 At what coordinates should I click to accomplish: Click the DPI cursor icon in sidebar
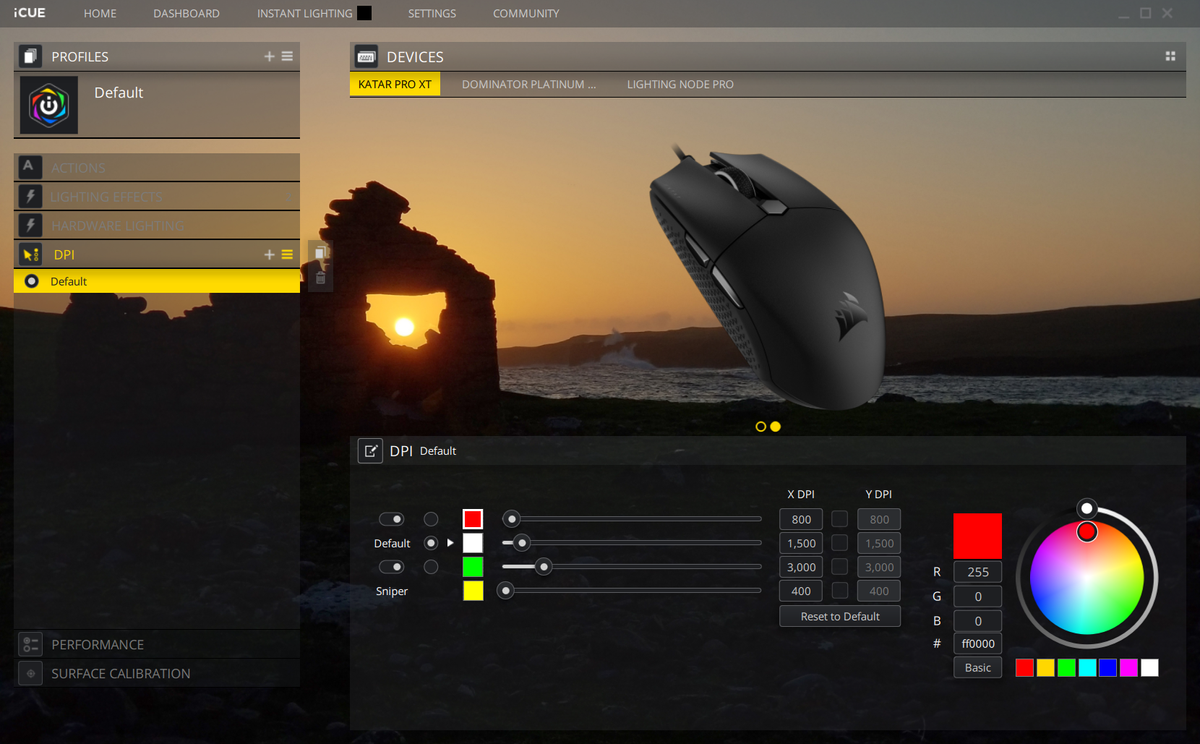pos(30,254)
